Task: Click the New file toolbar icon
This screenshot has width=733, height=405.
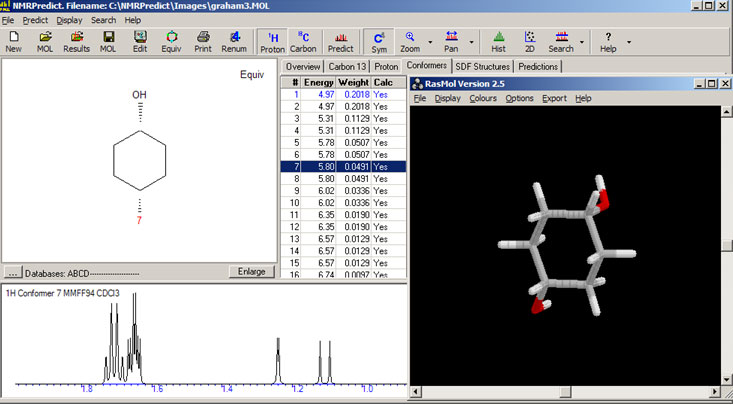Action: [14, 40]
